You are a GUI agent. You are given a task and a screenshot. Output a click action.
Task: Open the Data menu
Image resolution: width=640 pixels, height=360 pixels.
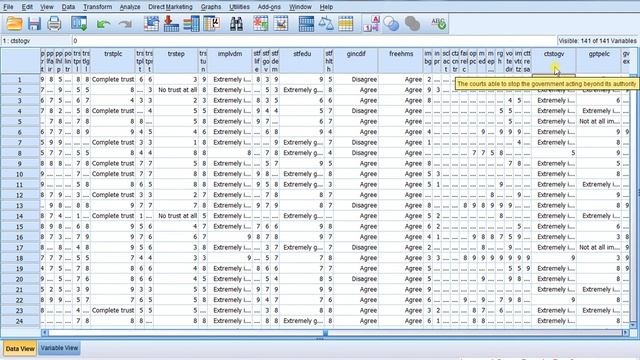point(68,7)
